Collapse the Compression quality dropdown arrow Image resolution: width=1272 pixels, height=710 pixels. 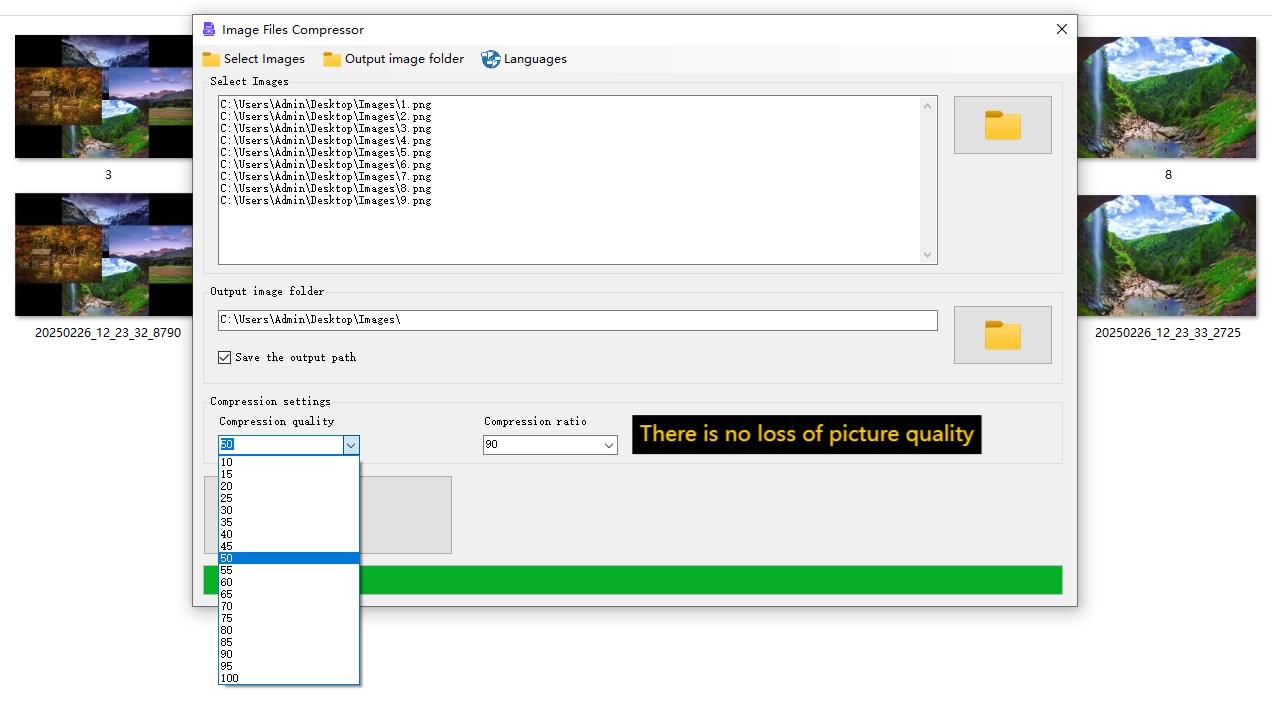(350, 445)
